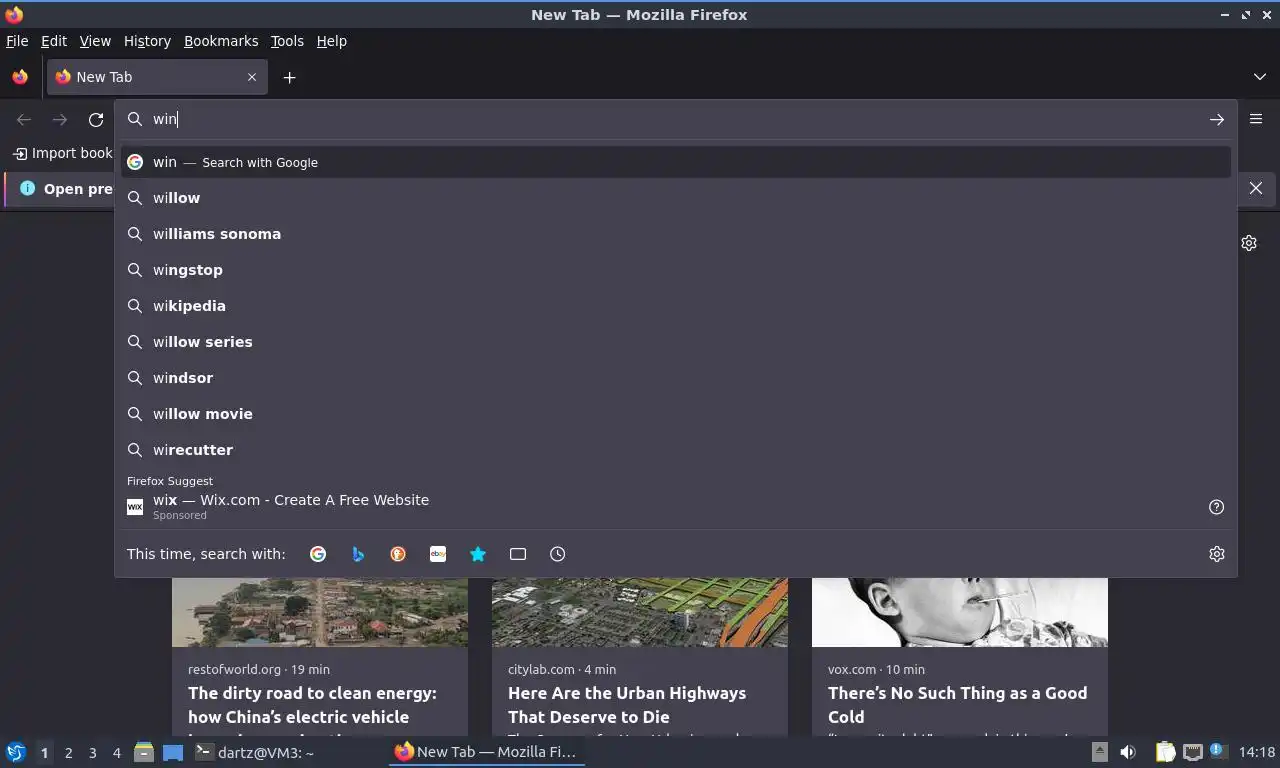Open sponsored Wix.com suggestion
This screenshot has width=1280, height=768.
(x=676, y=507)
